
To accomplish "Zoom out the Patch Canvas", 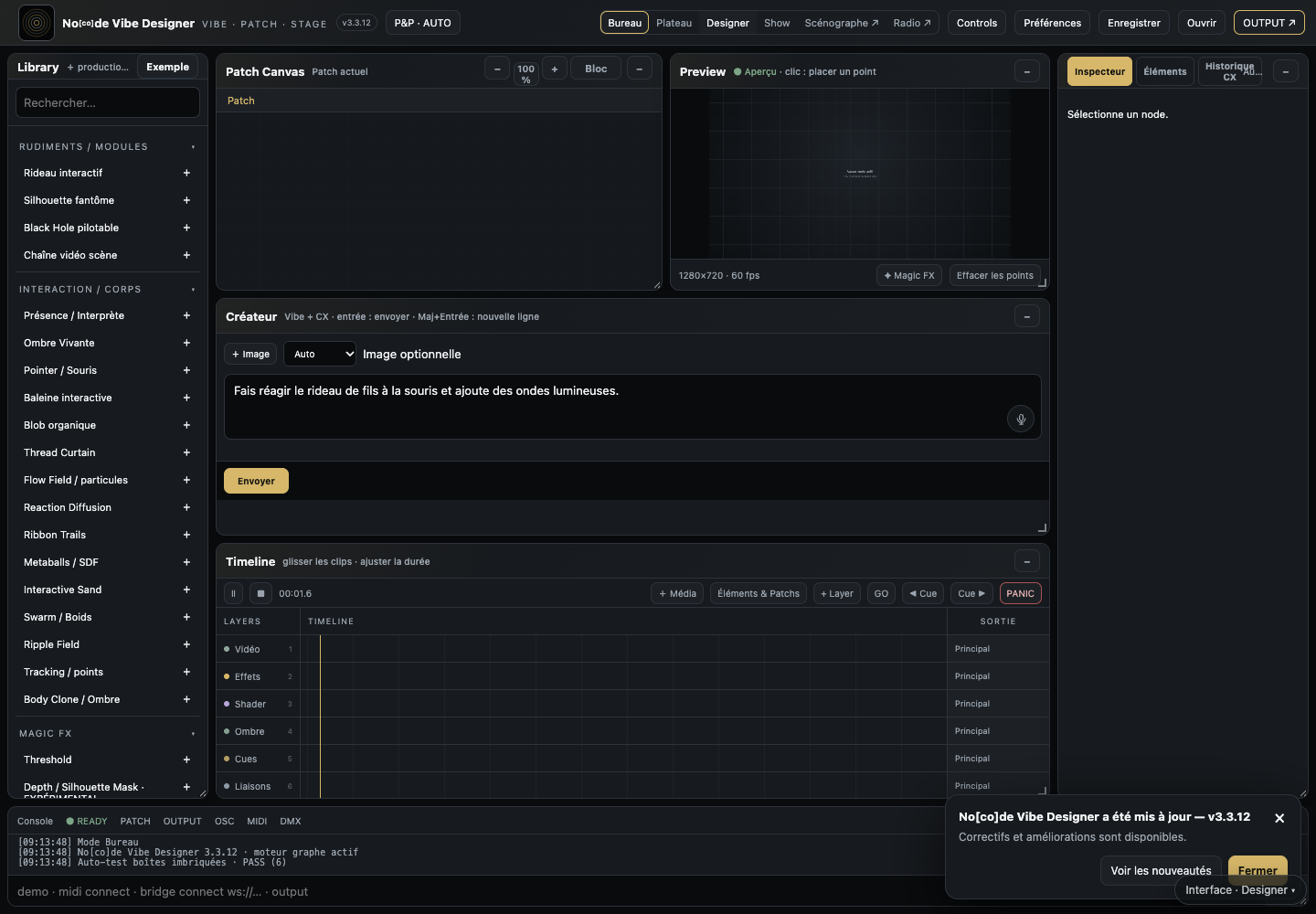I will click(x=497, y=69).
